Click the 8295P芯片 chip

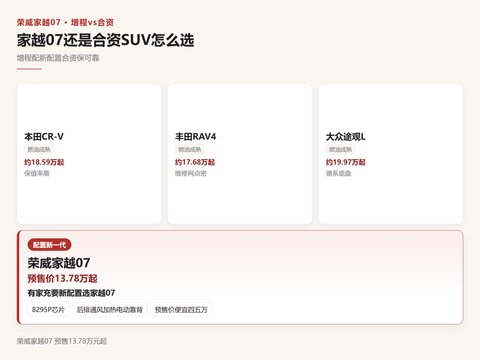coord(48,309)
